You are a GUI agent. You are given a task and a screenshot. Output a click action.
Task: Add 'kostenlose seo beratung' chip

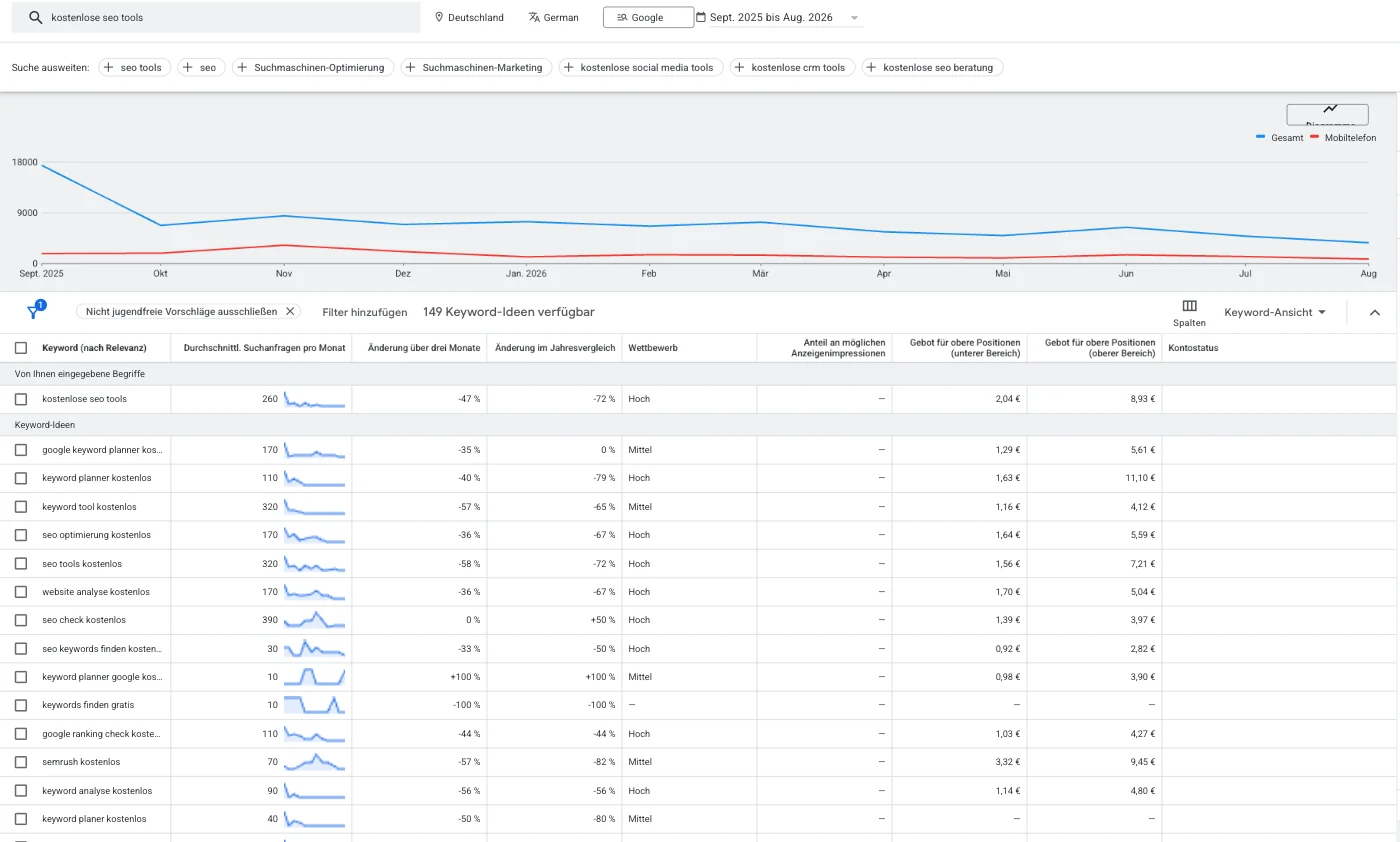coord(932,67)
